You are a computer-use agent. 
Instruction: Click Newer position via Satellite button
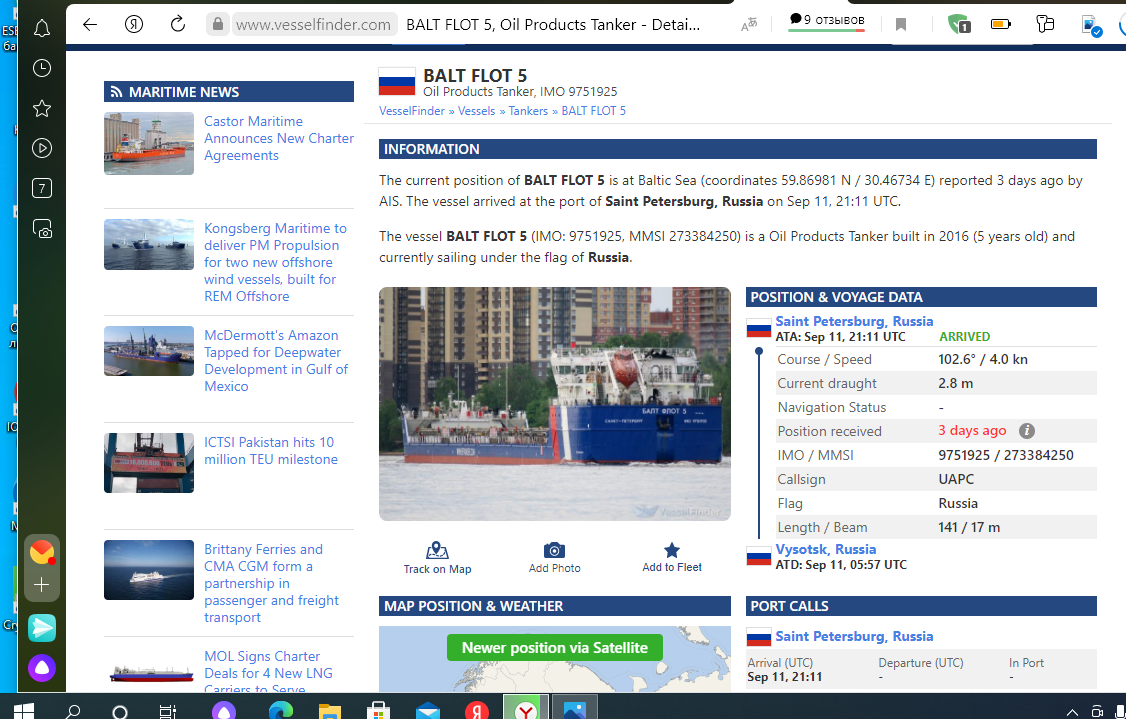tap(554, 647)
